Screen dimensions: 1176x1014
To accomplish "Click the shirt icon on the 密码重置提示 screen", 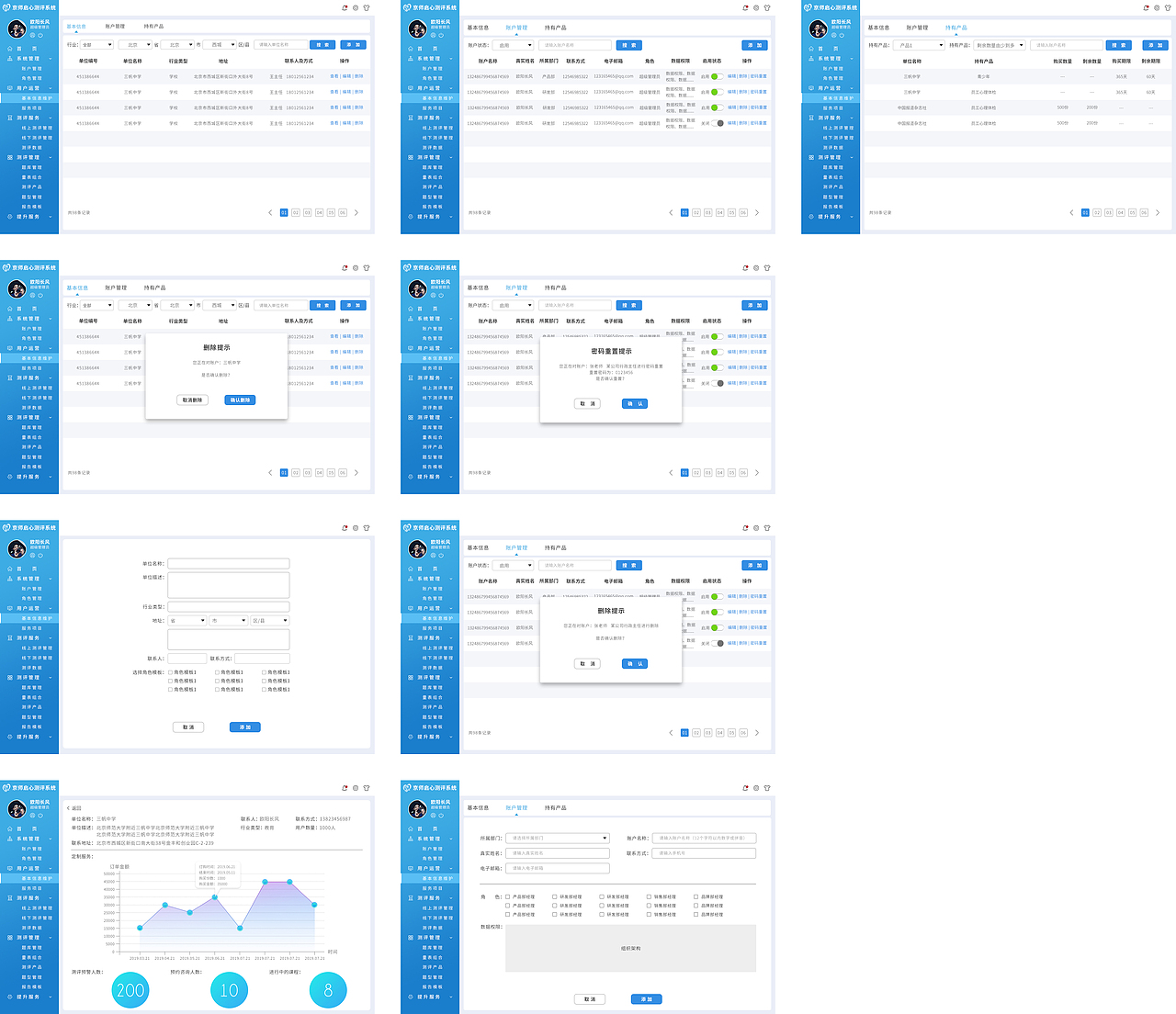I will tap(767, 268).
